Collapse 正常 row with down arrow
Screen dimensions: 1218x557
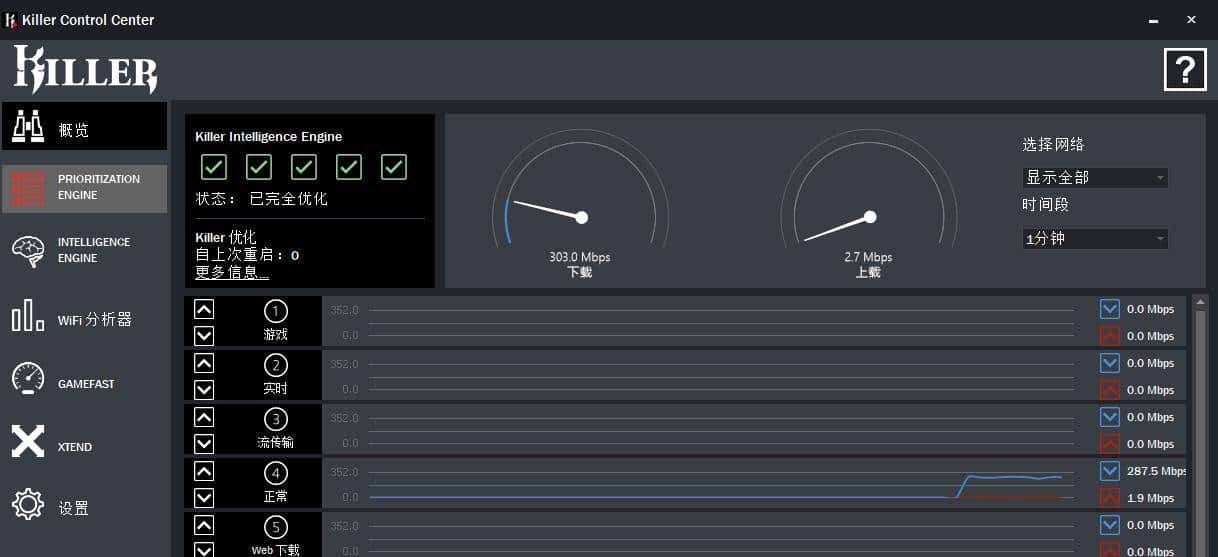[x=204, y=498]
